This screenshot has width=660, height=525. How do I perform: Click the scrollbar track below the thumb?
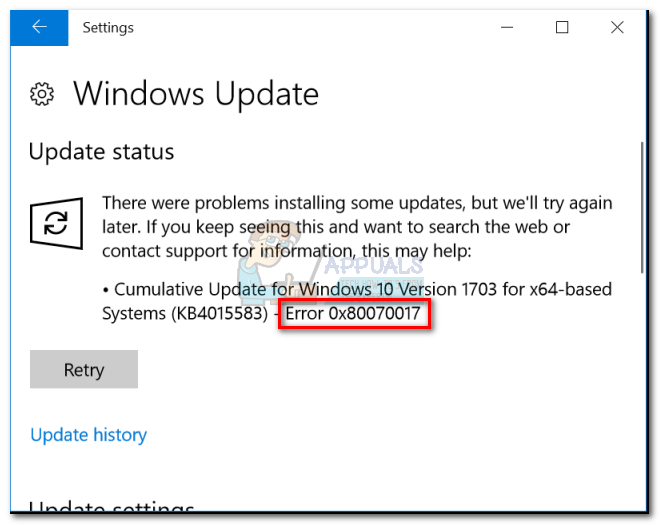point(641,400)
